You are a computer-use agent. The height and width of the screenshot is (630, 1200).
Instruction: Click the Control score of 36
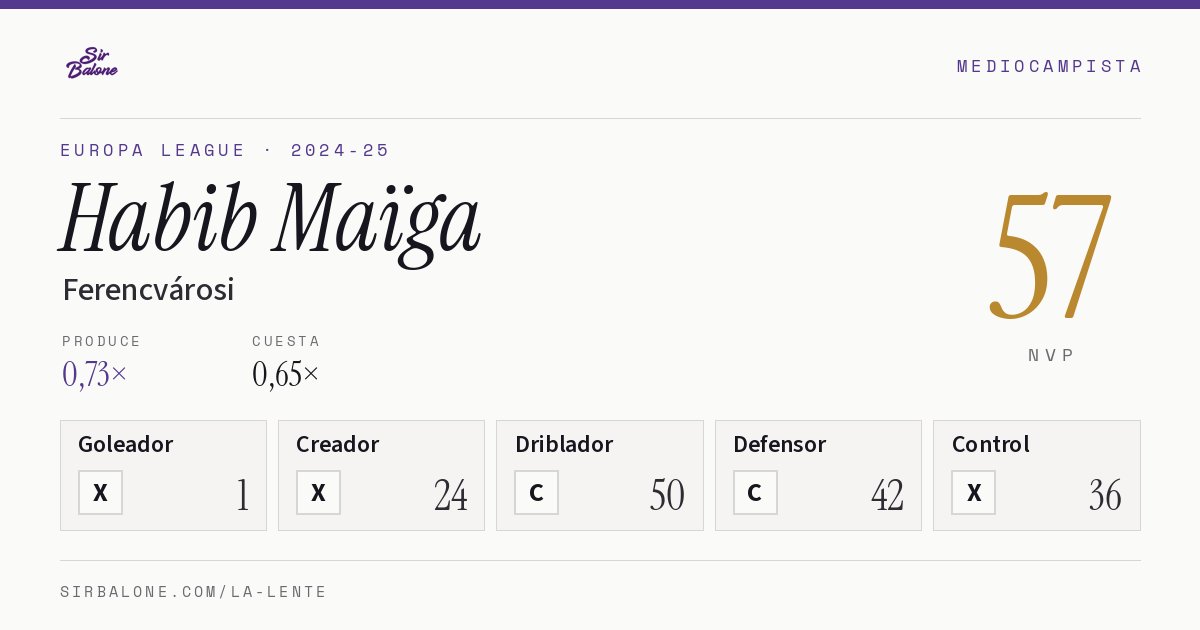[x=1105, y=495]
